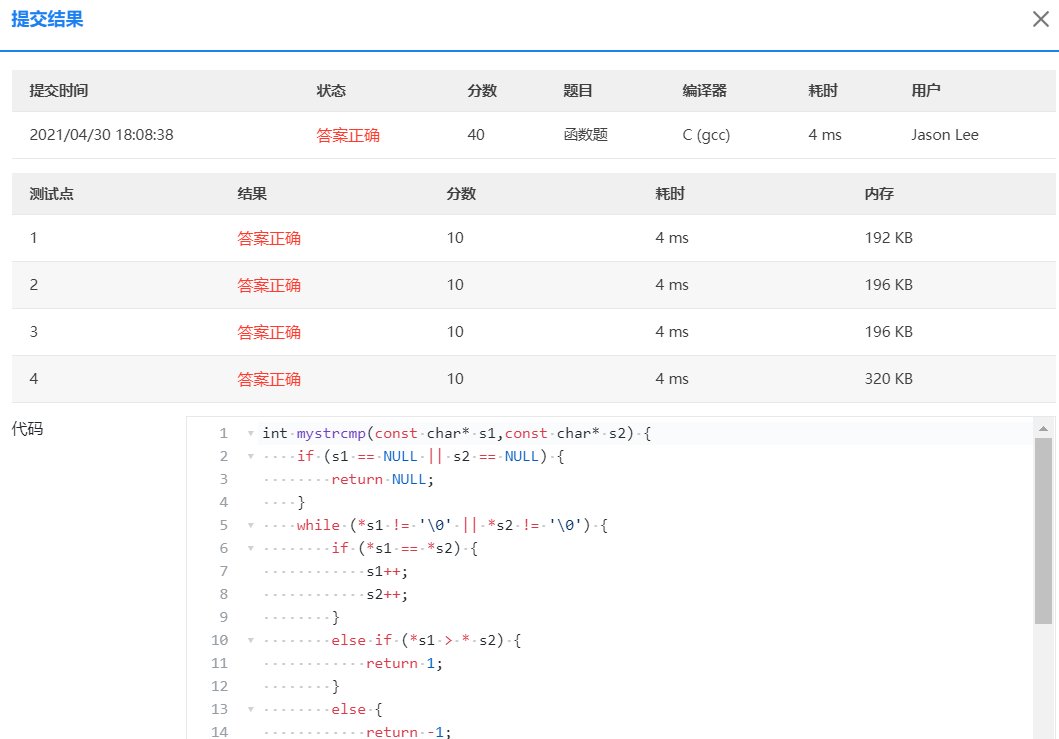Click the 320 KB memory value
This screenshot has height=739, width=1059.
point(889,379)
